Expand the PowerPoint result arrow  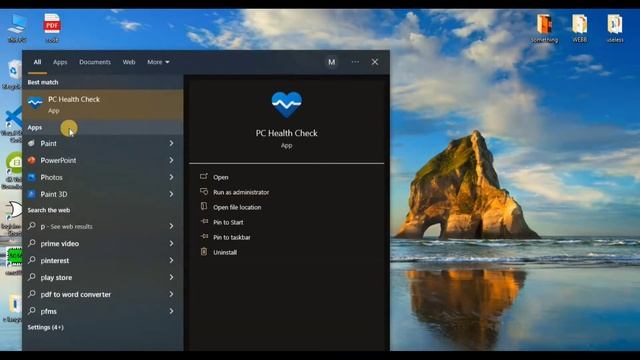pyautogui.click(x=171, y=160)
